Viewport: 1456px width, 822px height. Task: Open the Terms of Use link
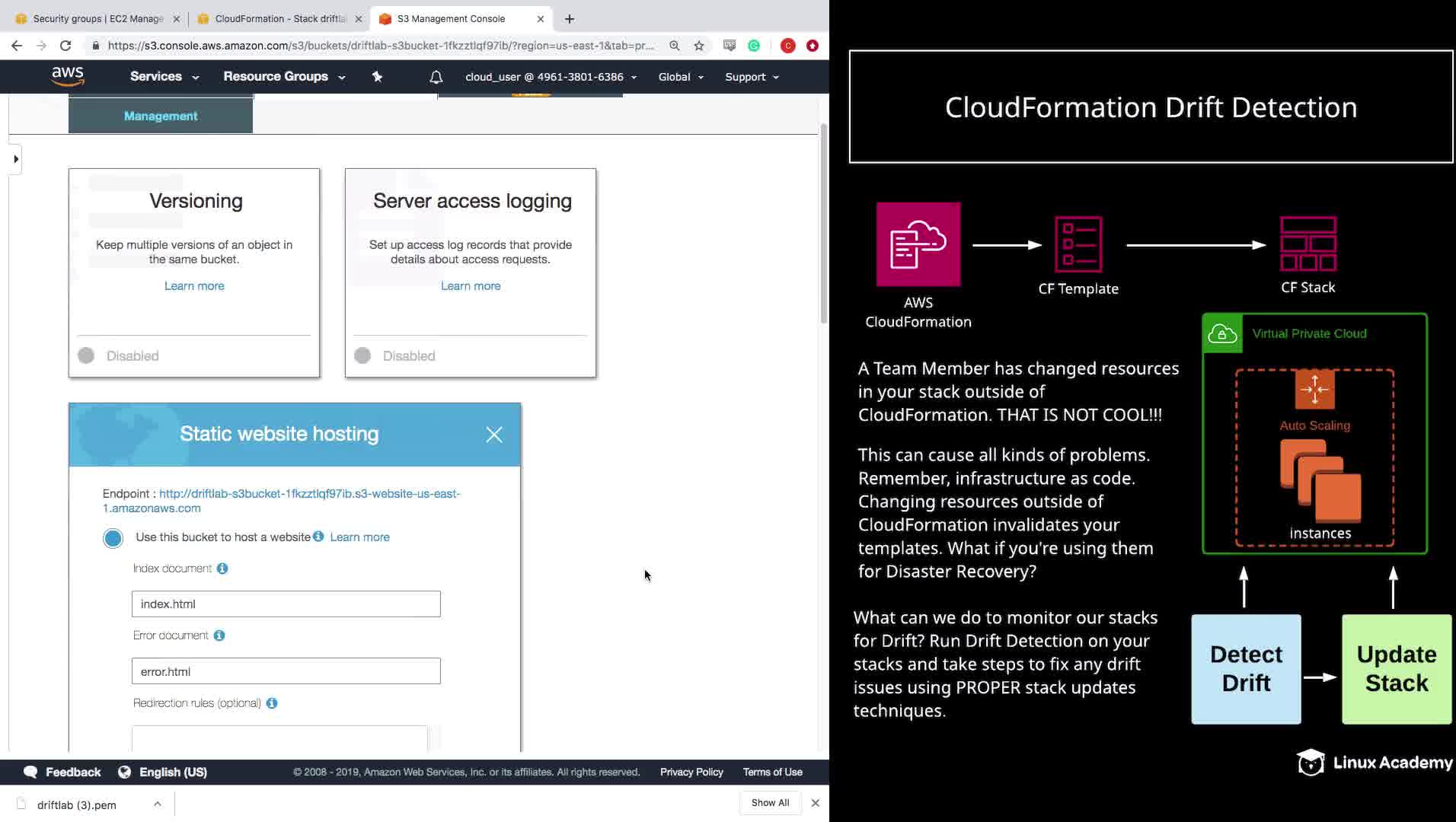(x=772, y=772)
